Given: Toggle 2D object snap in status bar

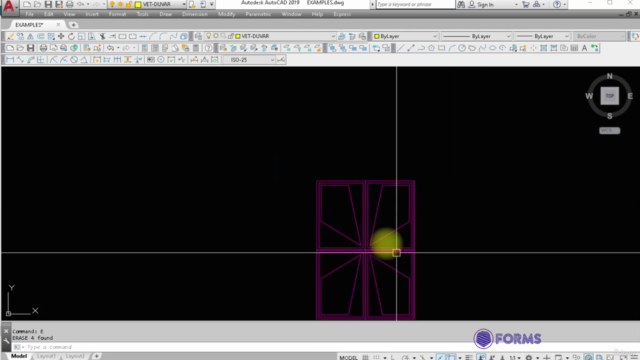Looking at the screenshot, I should tap(451, 357).
